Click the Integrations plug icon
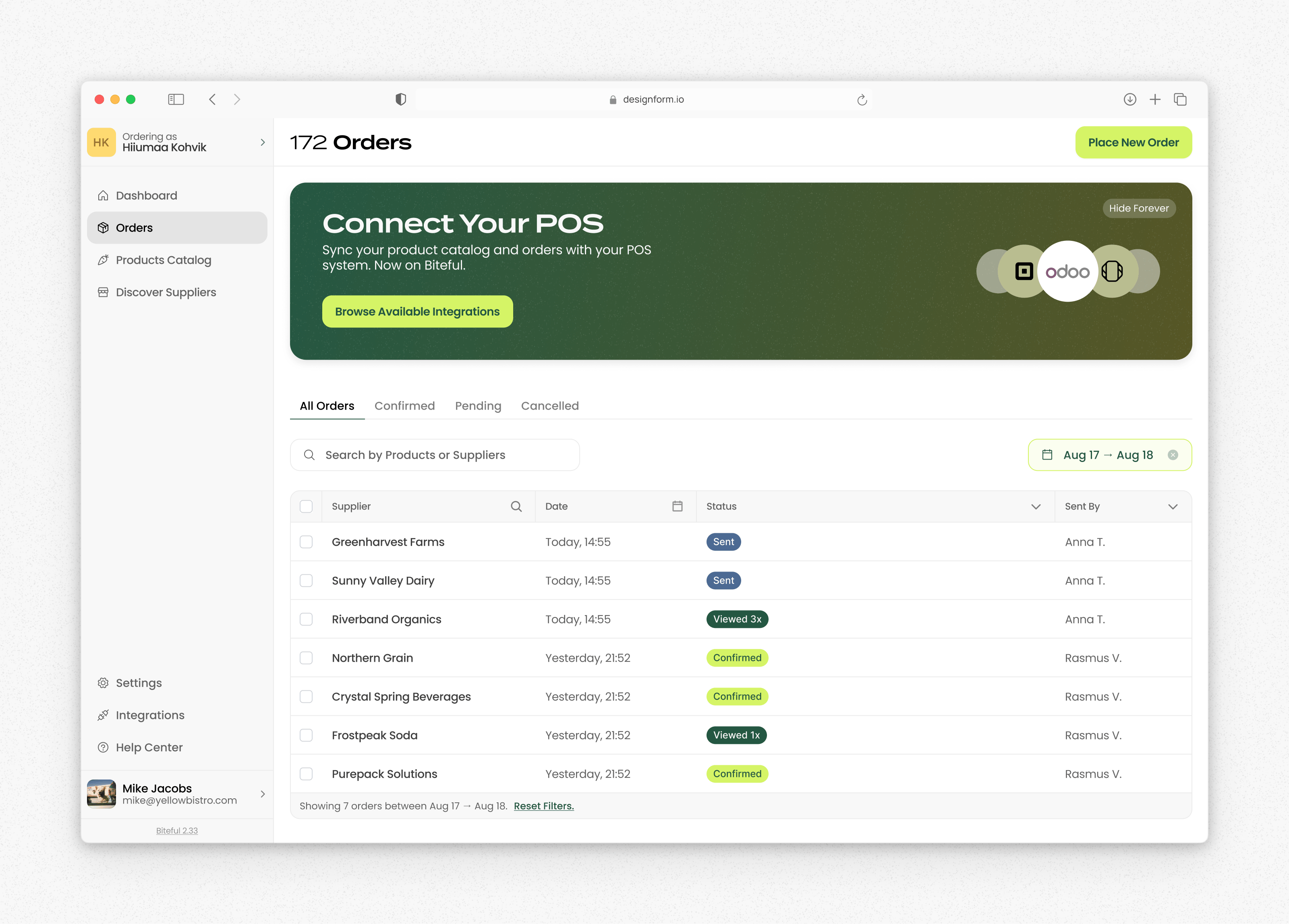 103,715
